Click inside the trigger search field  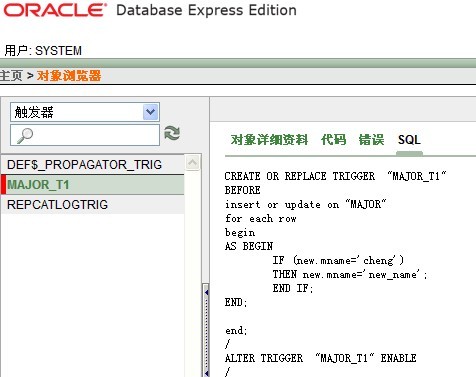85,135
